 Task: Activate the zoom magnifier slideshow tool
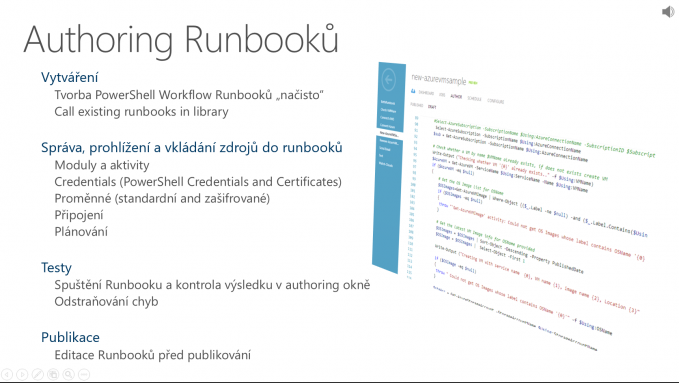click(x=68, y=374)
